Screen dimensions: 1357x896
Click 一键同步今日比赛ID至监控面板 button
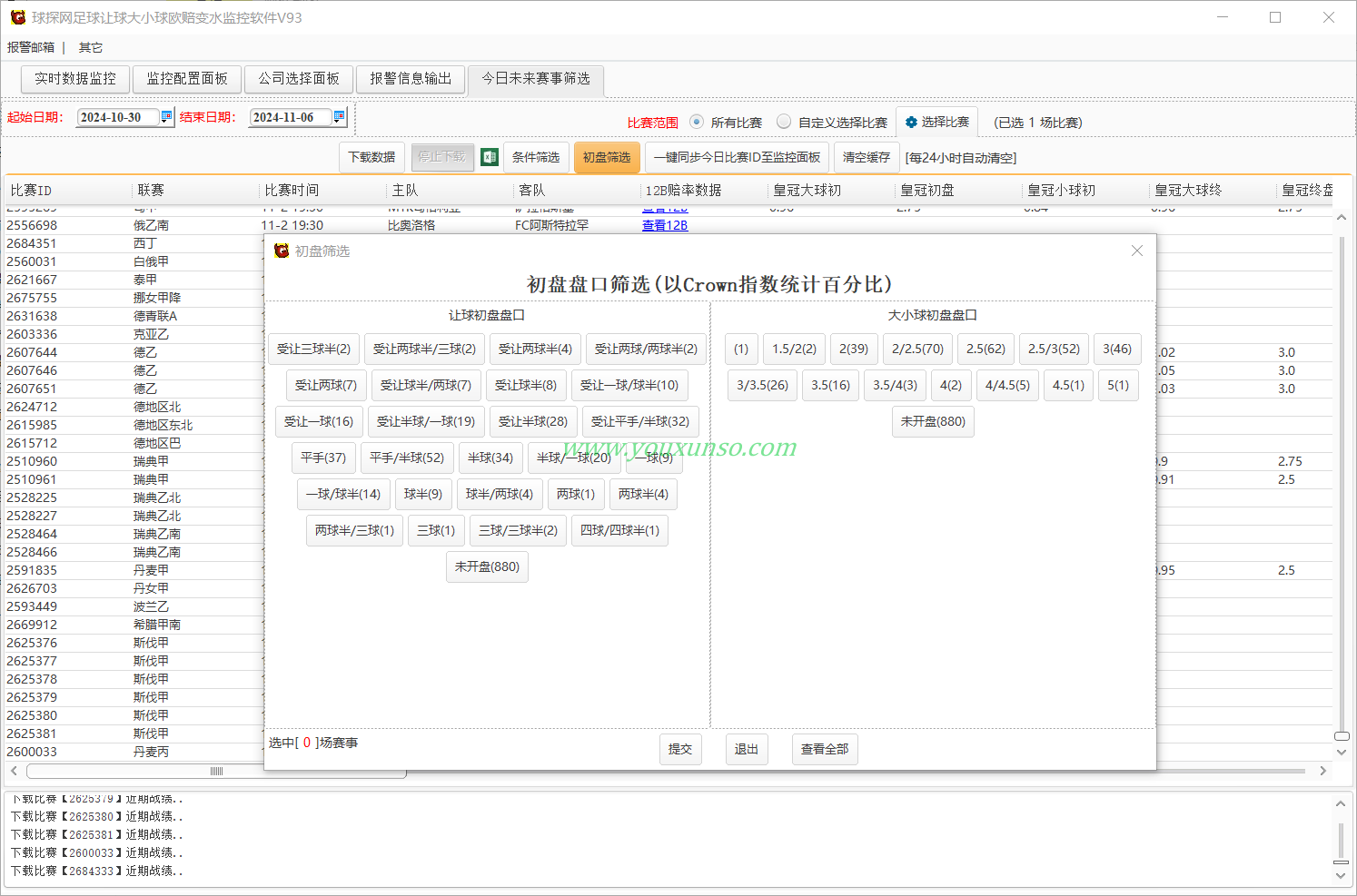point(737,157)
